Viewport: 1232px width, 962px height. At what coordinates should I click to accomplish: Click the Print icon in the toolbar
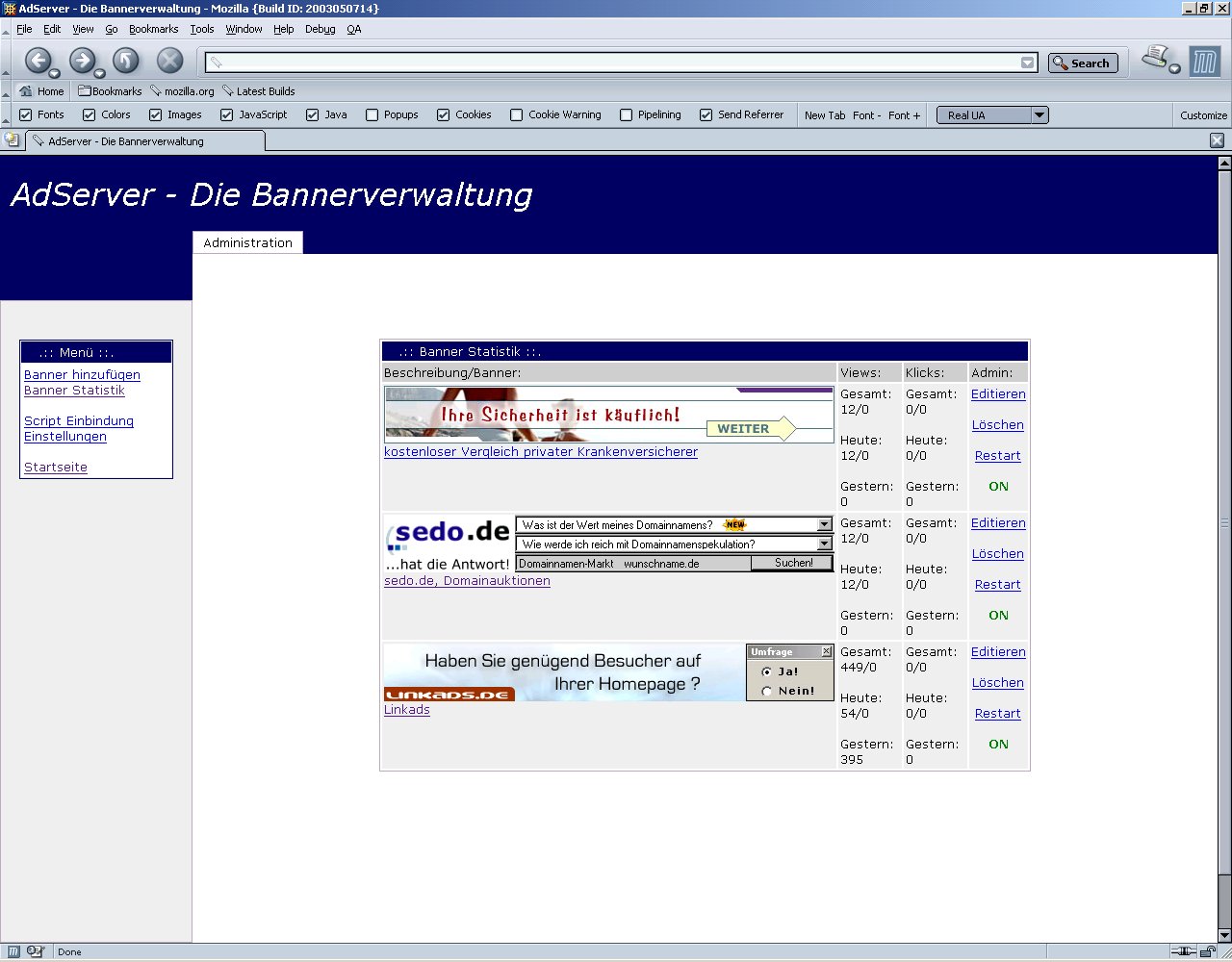click(1155, 58)
